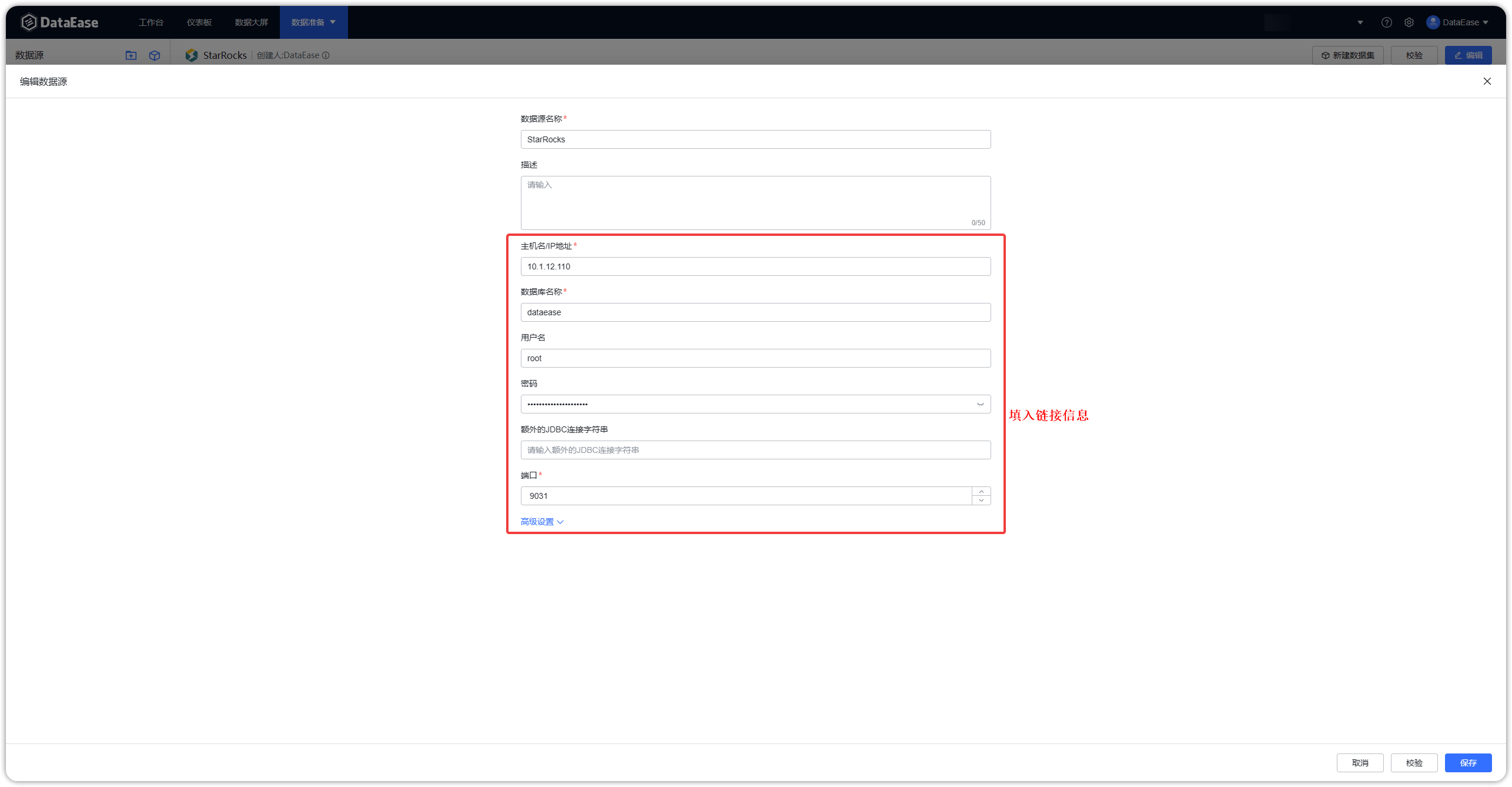The height and width of the screenshot is (787, 1512).
Task: Click the bottom 校验 validate button
Action: [1414, 763]
